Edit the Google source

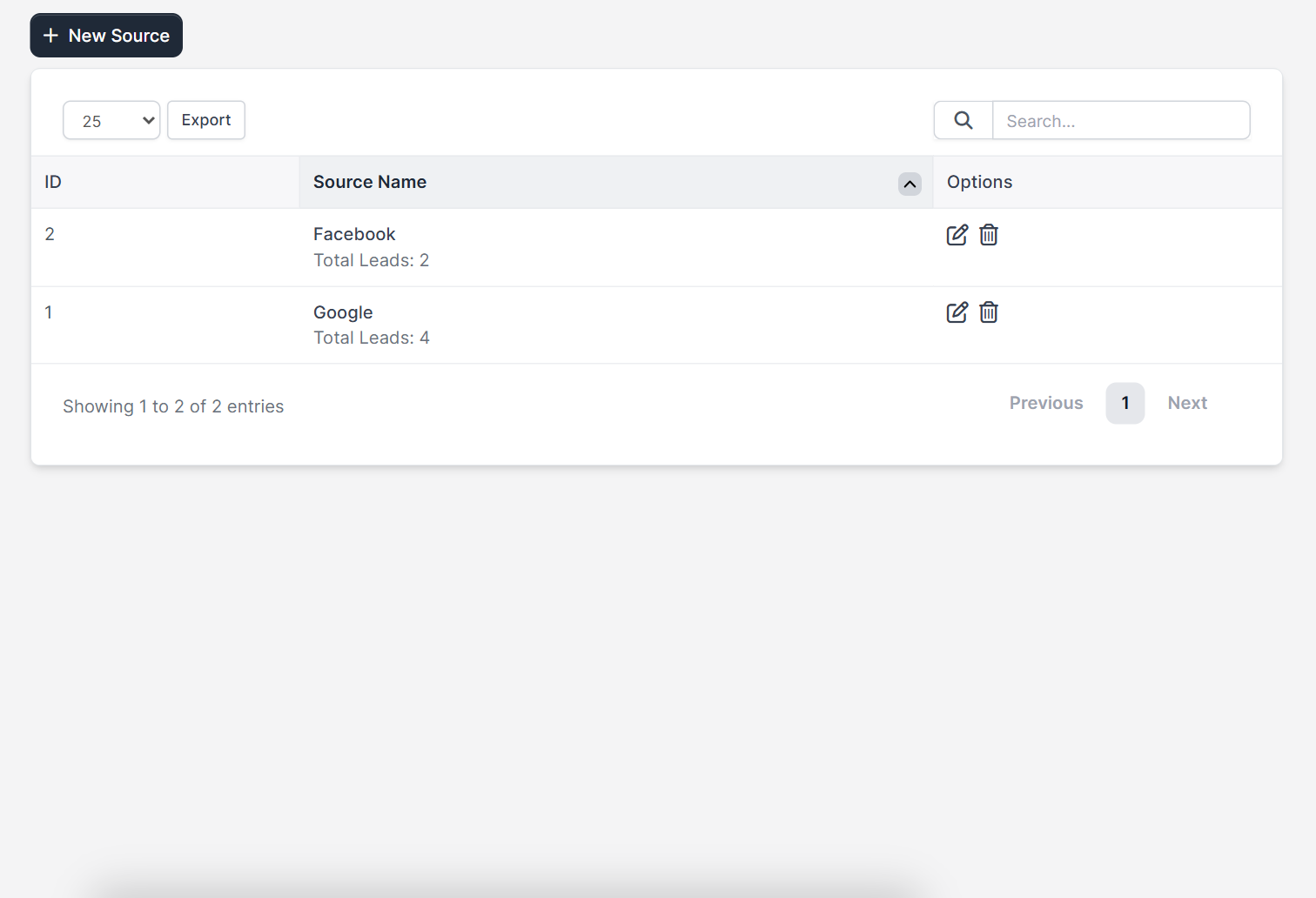pos(957,312)
